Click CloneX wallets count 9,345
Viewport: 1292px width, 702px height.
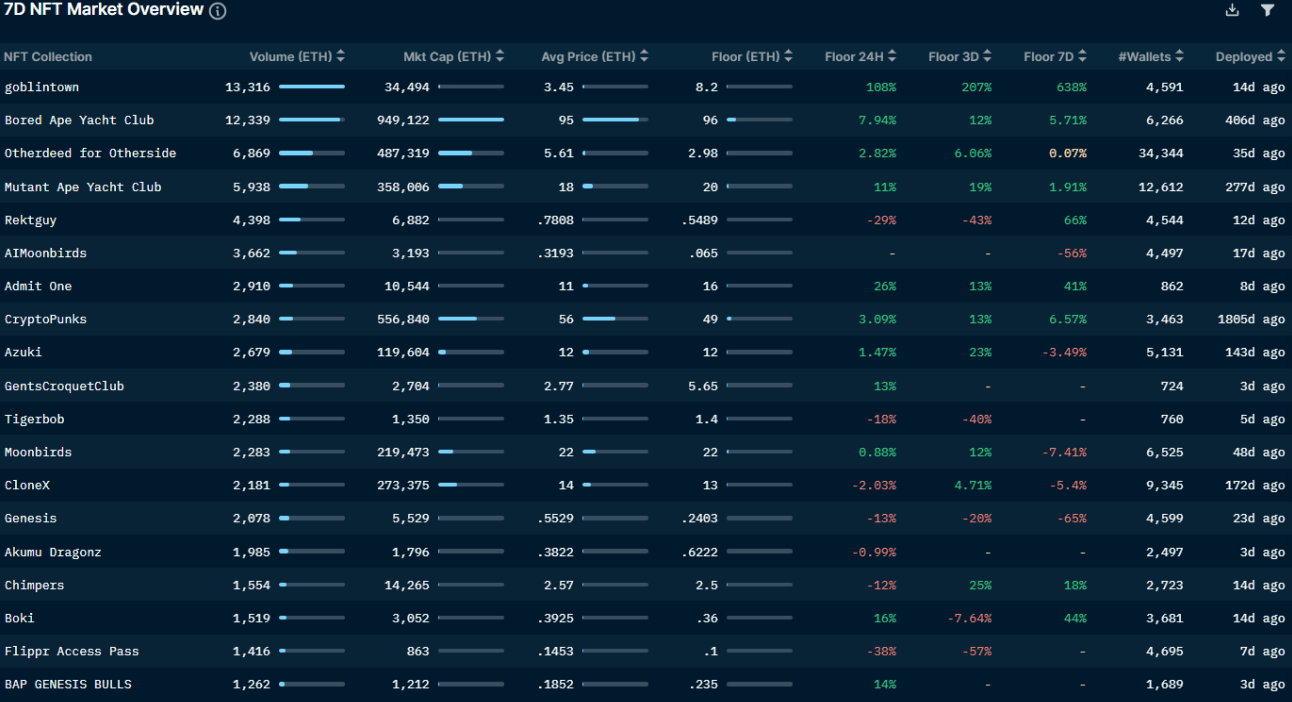[1164, 485]
